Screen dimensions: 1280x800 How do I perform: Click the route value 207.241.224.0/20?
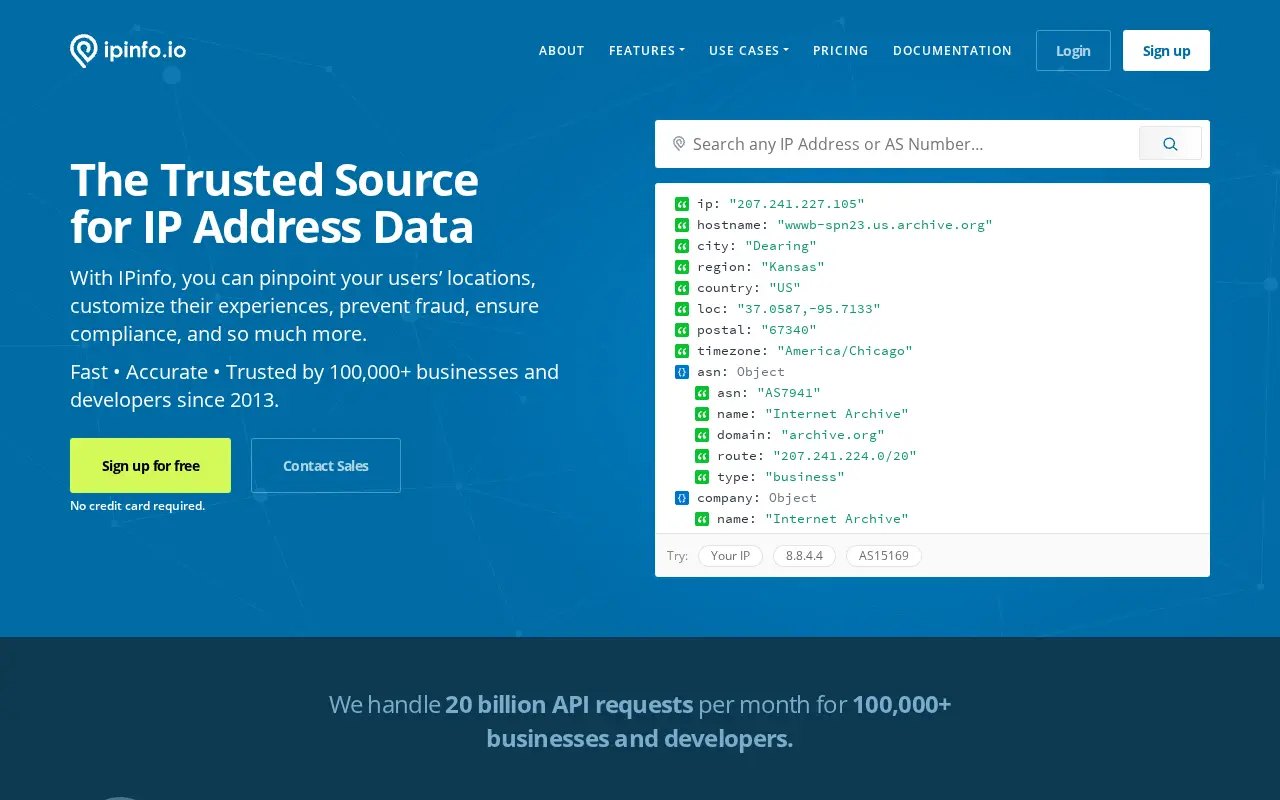click(x=845, y=456)
